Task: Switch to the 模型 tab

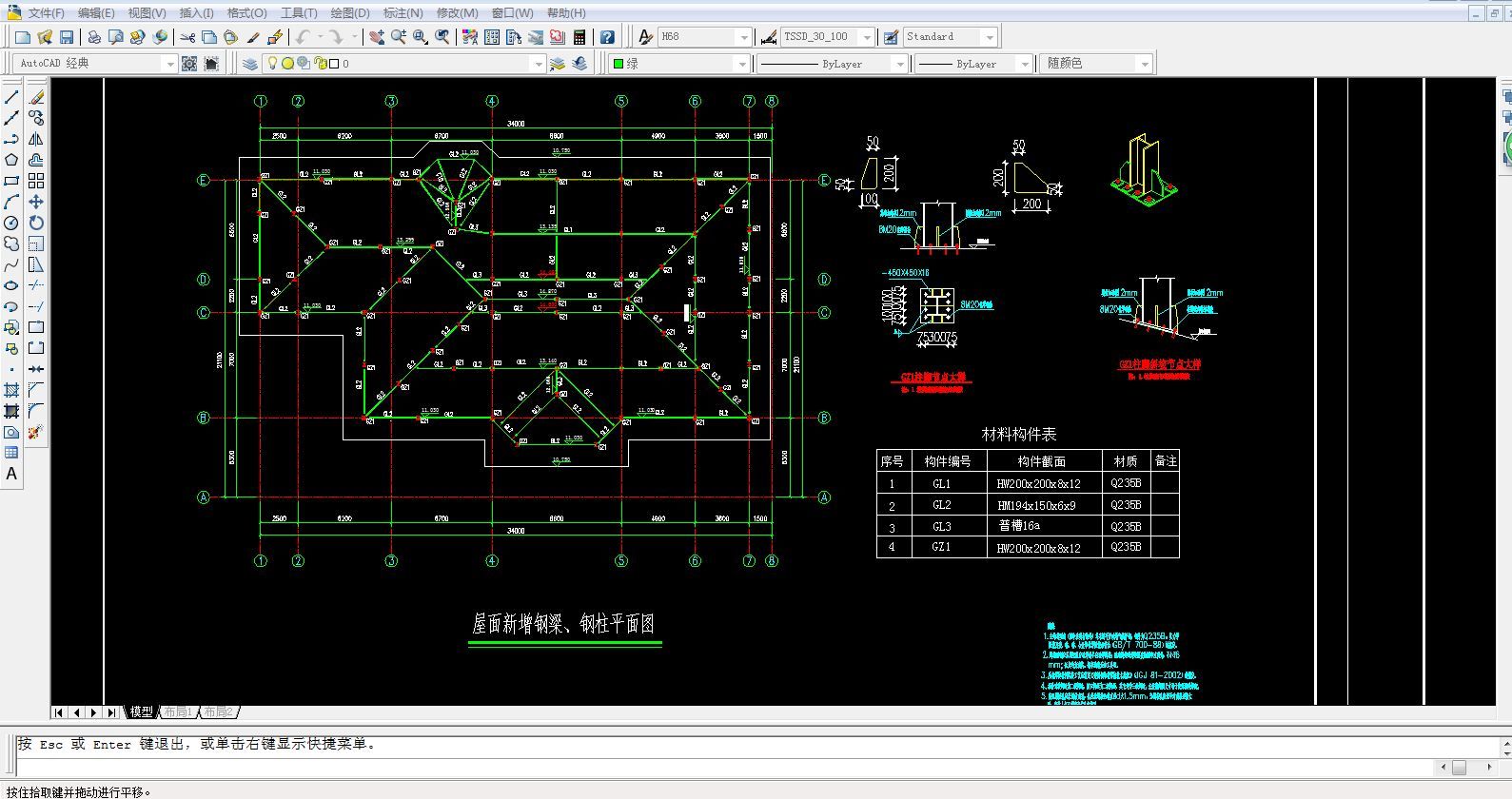Action: pos(141,711)
